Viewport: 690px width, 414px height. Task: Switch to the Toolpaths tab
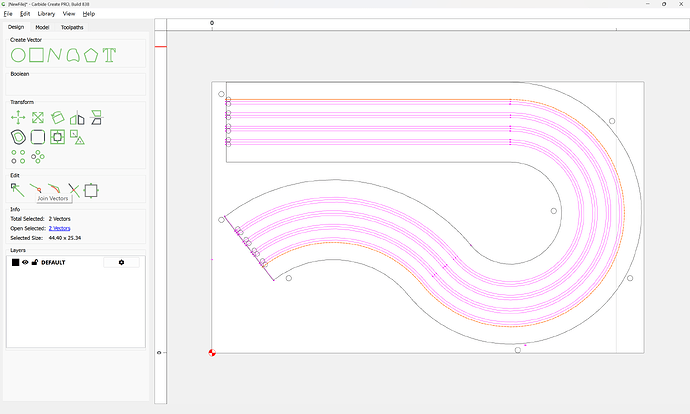point(71,27)
